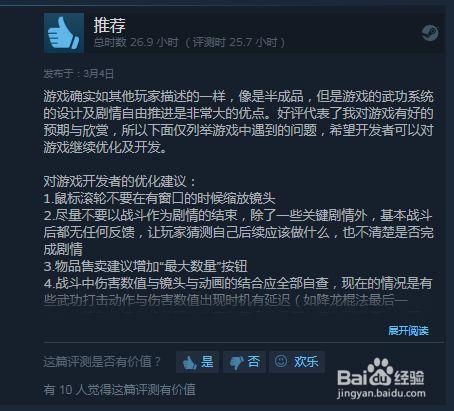Click the thumbs-down icon beside 否

tap(237, 362)
